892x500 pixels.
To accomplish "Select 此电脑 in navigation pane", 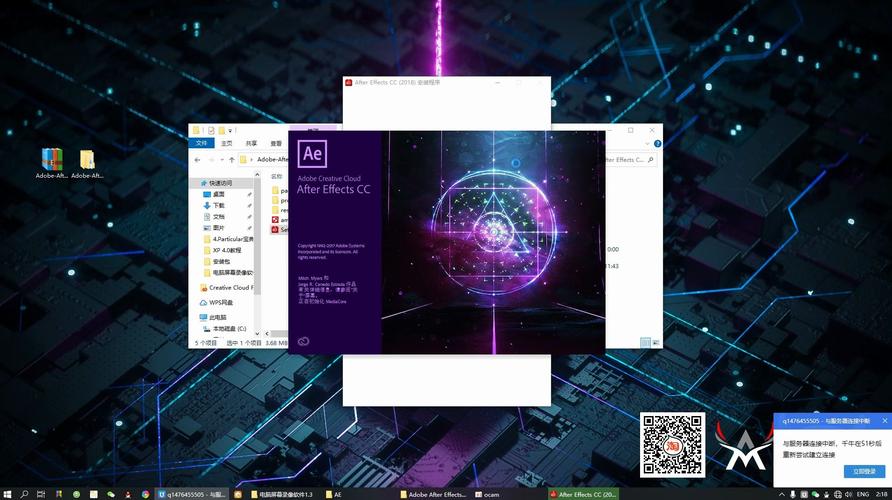I will point(213,317).
